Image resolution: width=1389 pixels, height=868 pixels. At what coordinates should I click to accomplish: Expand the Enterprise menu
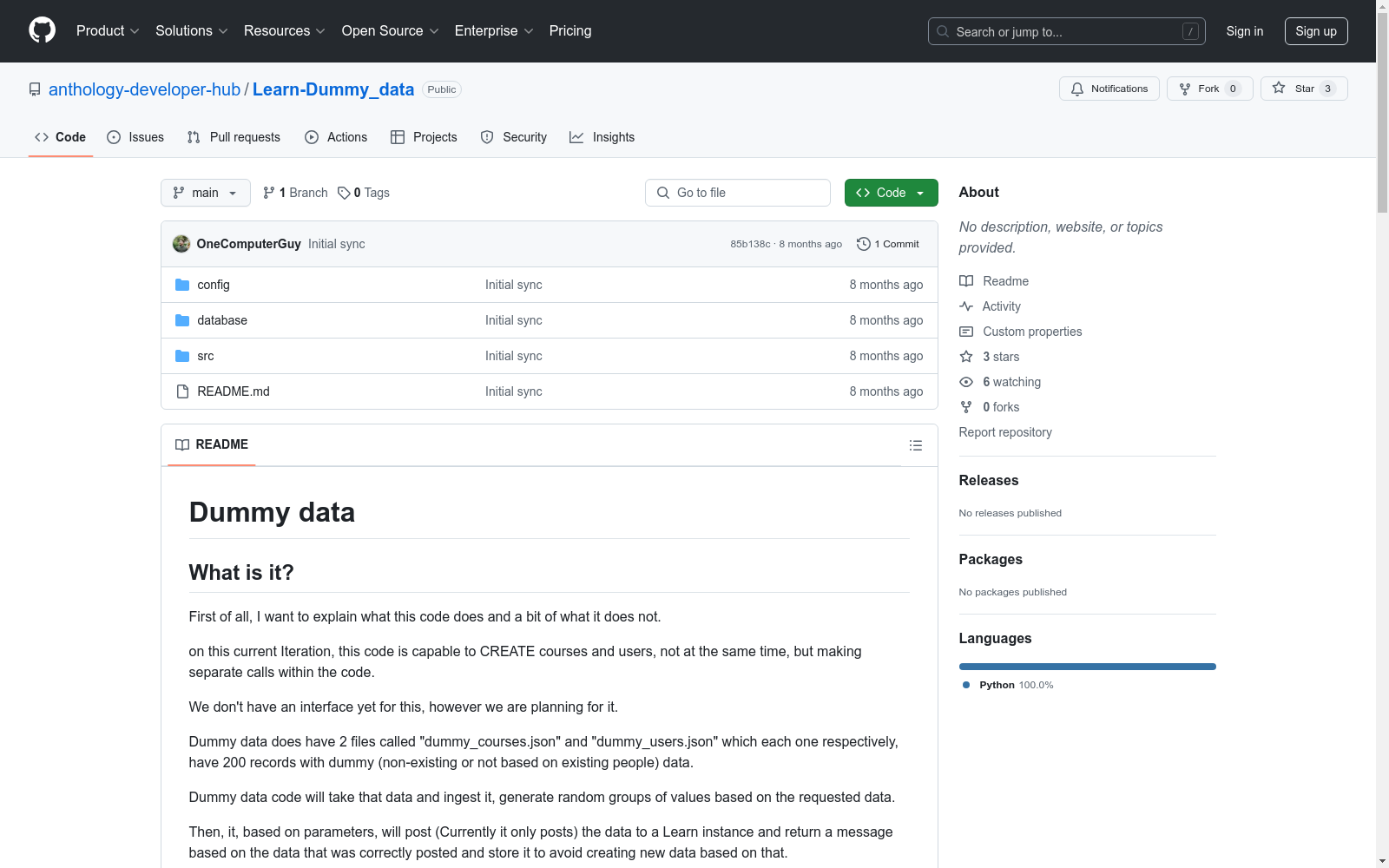[x=494, y=30]
